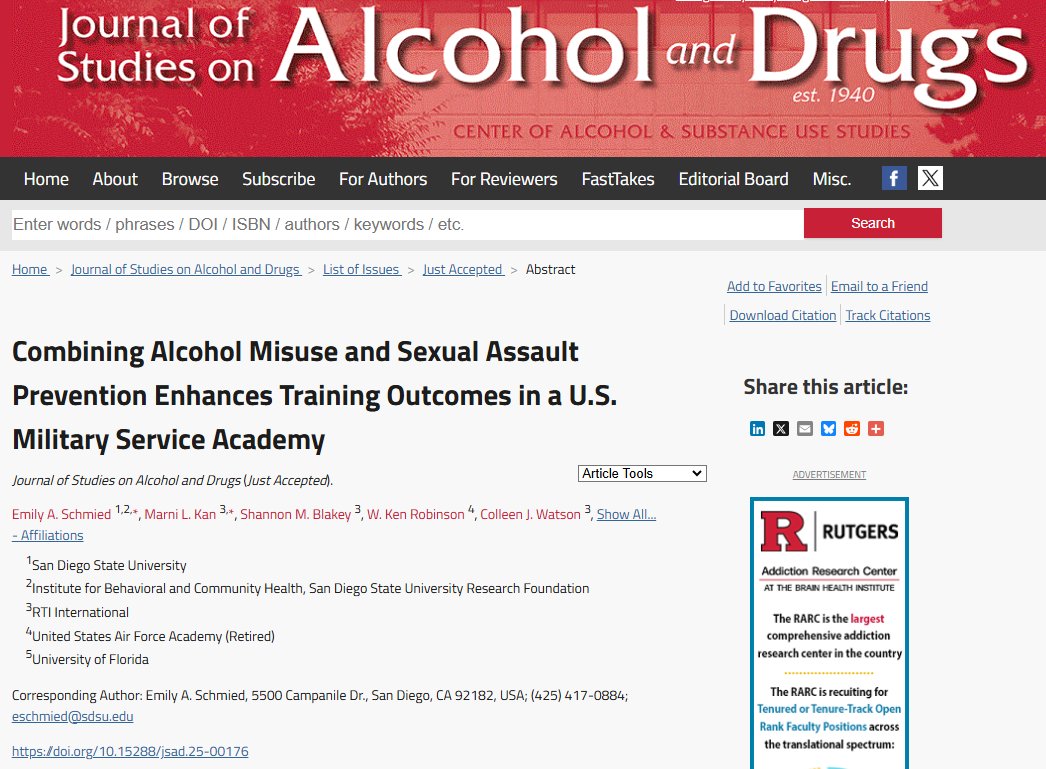Share the article via email
Viewport: 1046px width, 769px height.
coord(804,428)
